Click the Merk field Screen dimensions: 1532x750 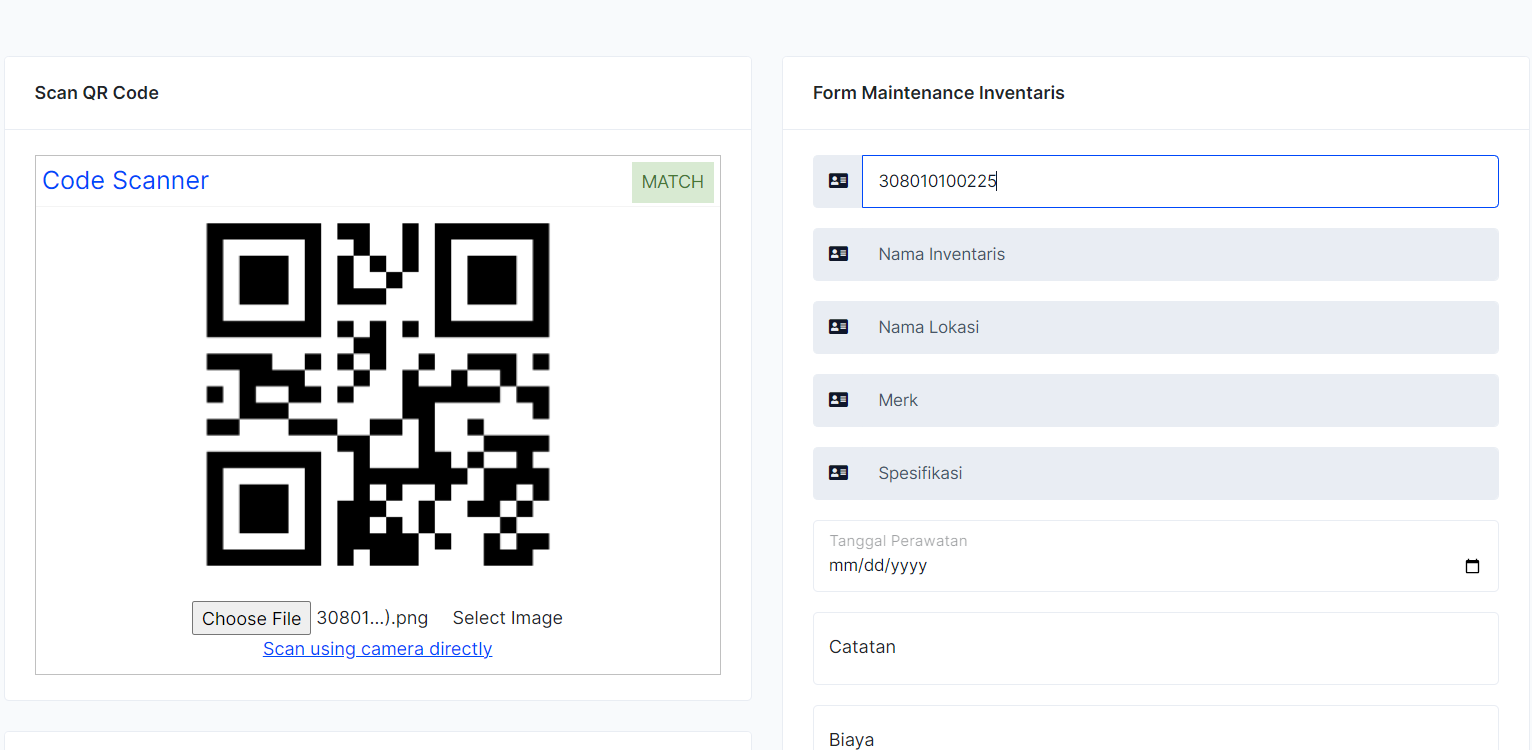point(1180,400)
